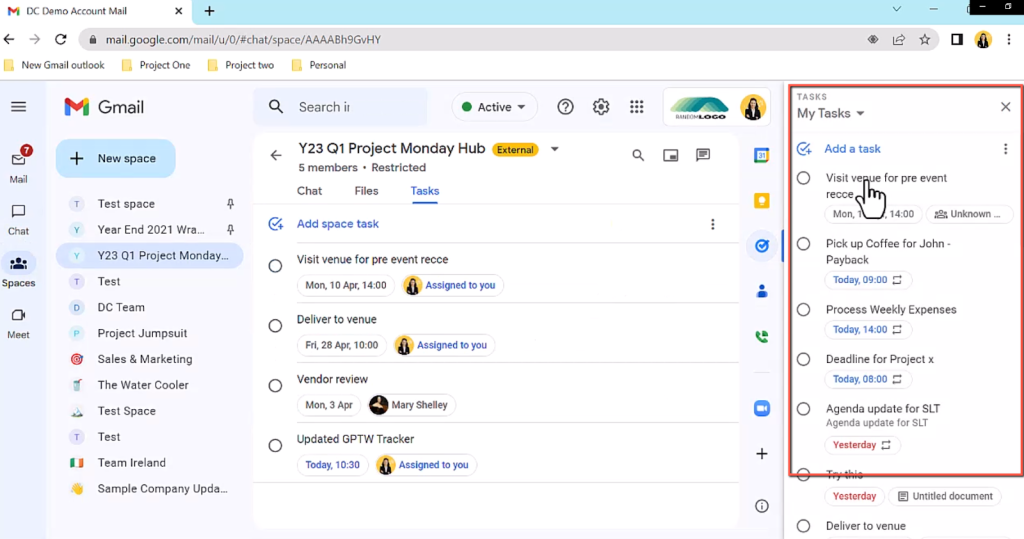Search within the space using magnifier icon
The image size is (1024, 539).
pyautogui.click(x=638, y=155)
